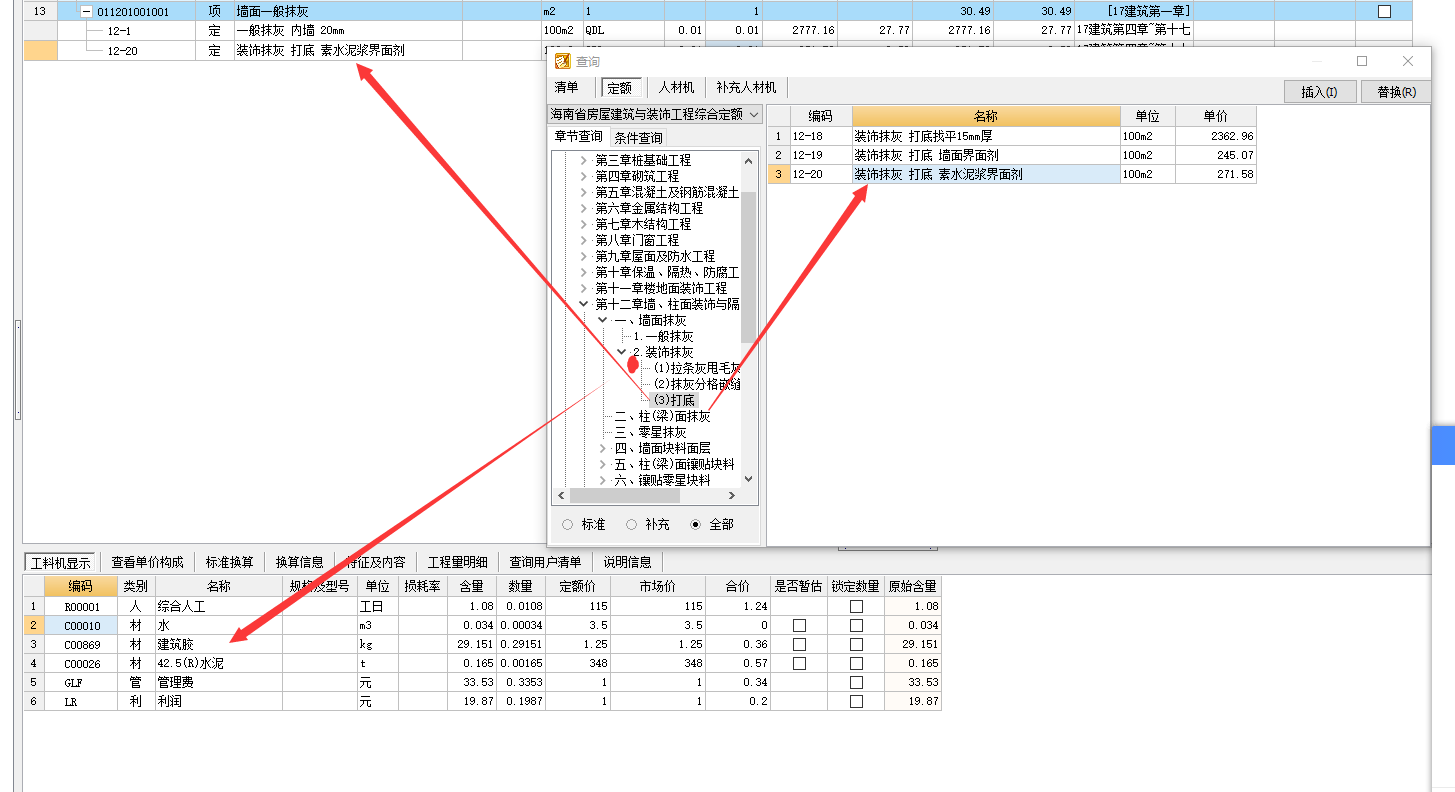The image size is (1455, 792).
Task: Select the 补充 radio button
Action: click(x=631, y=524)
